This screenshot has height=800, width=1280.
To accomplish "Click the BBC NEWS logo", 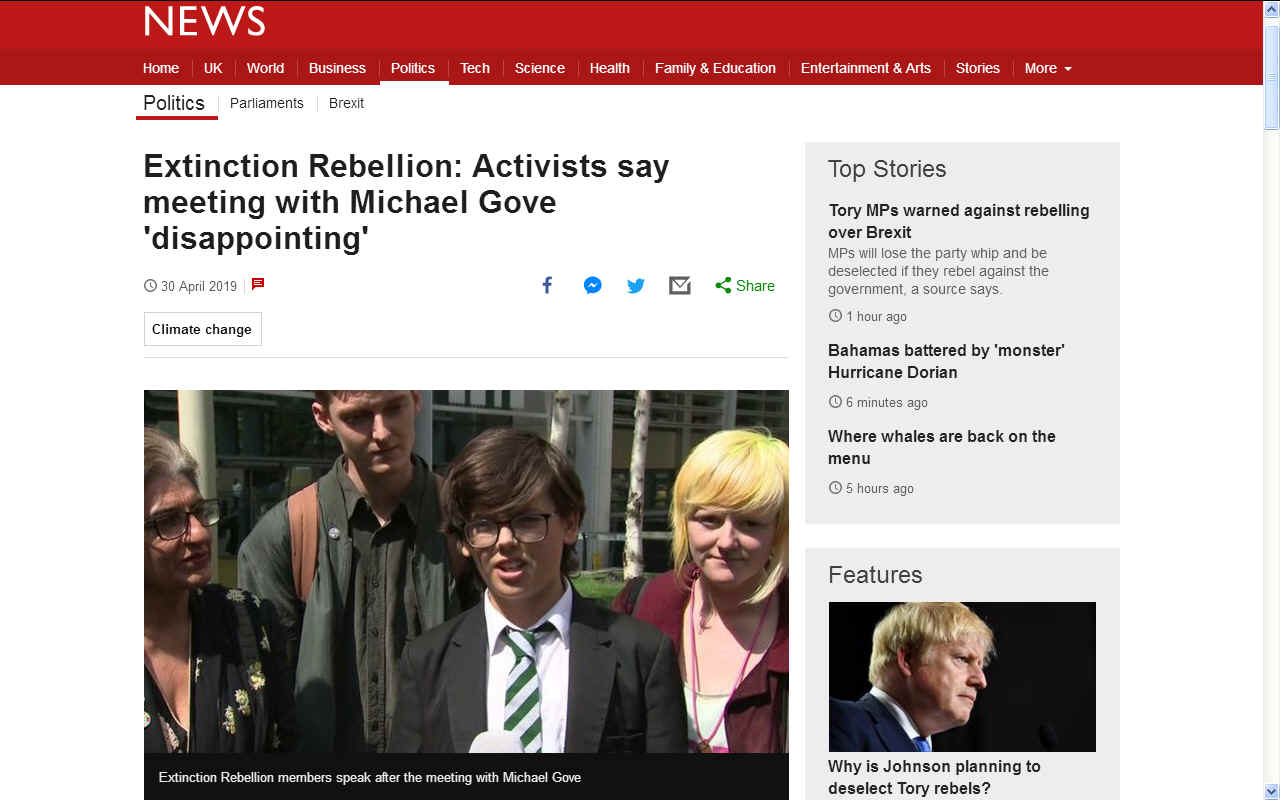I will point(204,21).
